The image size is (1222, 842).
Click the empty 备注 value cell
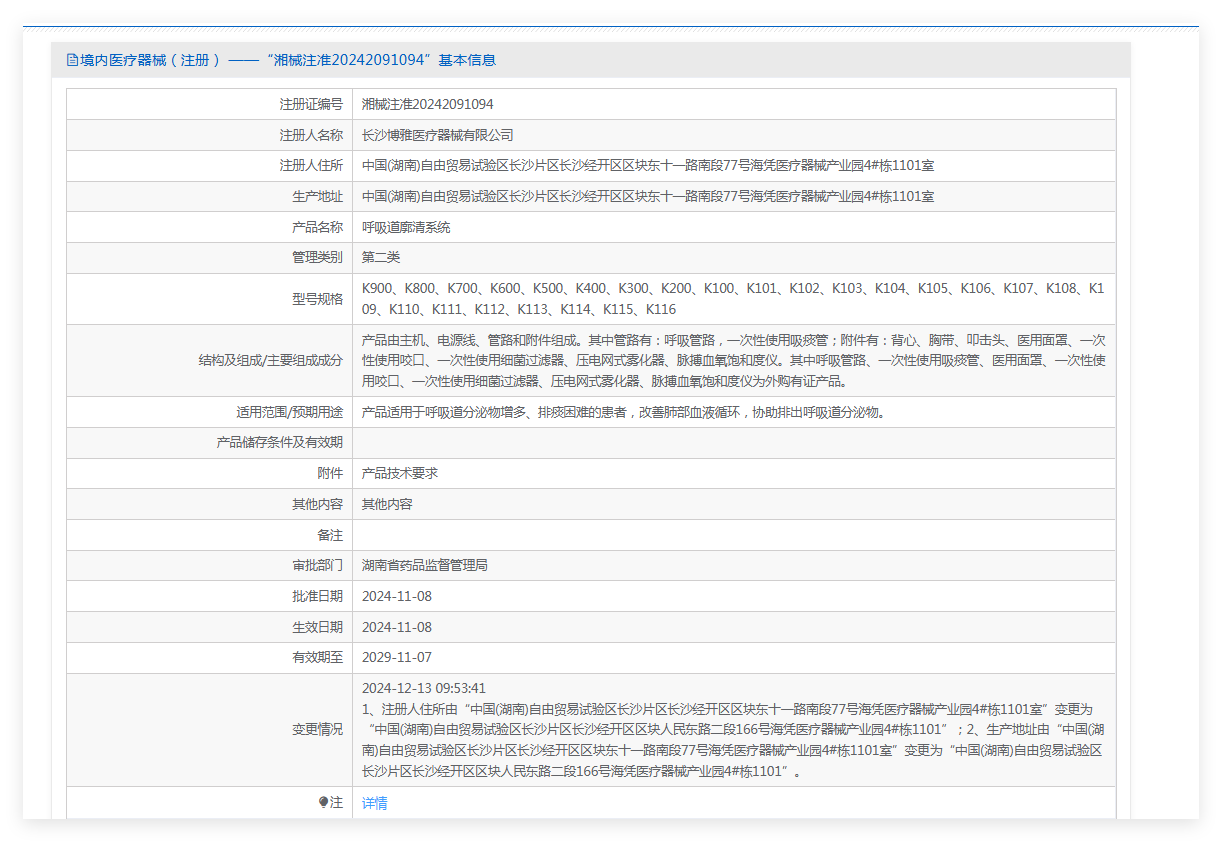coord(733,535)
